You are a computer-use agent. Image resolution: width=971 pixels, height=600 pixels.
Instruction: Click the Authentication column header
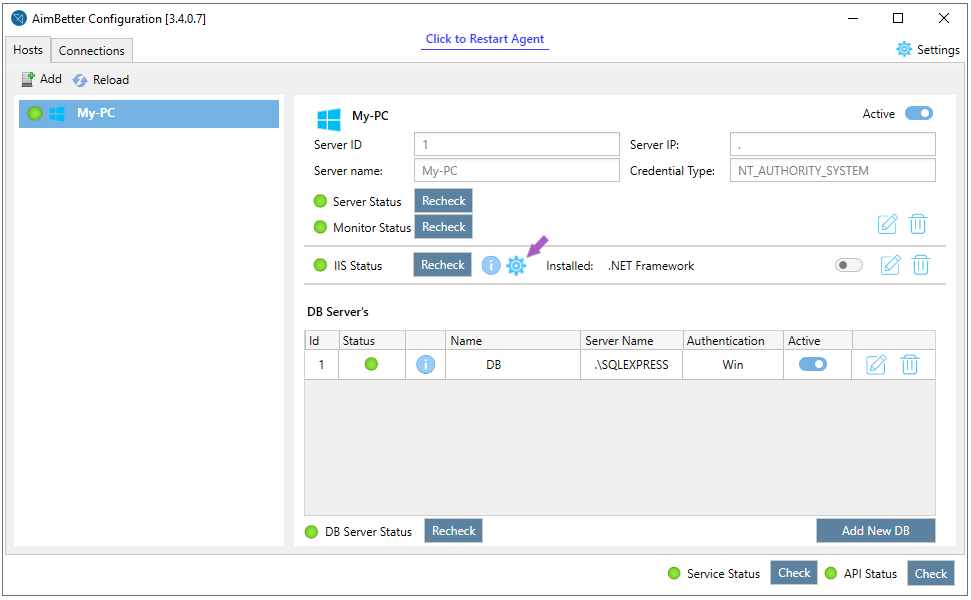point(733,341)
